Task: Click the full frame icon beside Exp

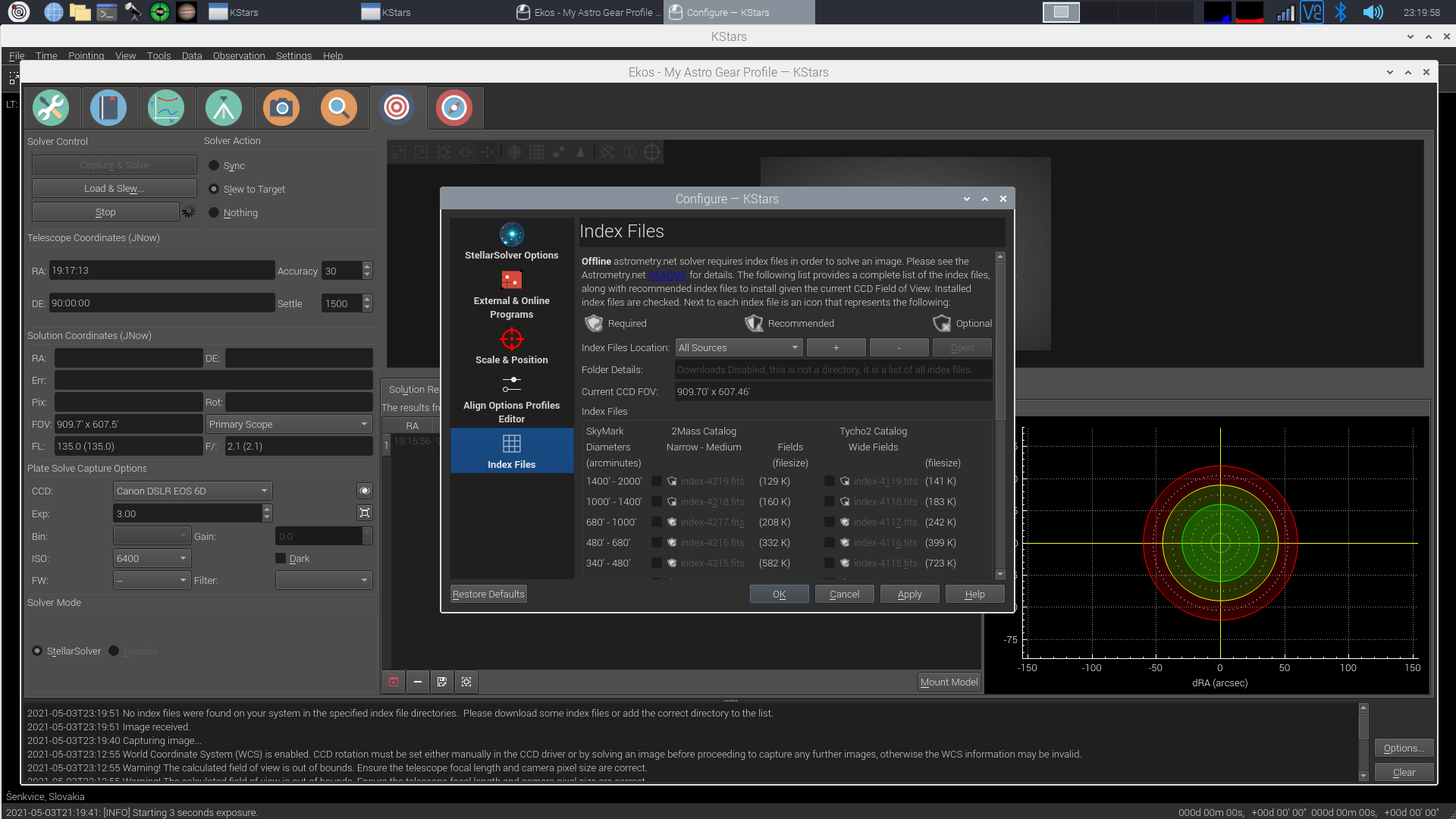Action: coord(365,513)
